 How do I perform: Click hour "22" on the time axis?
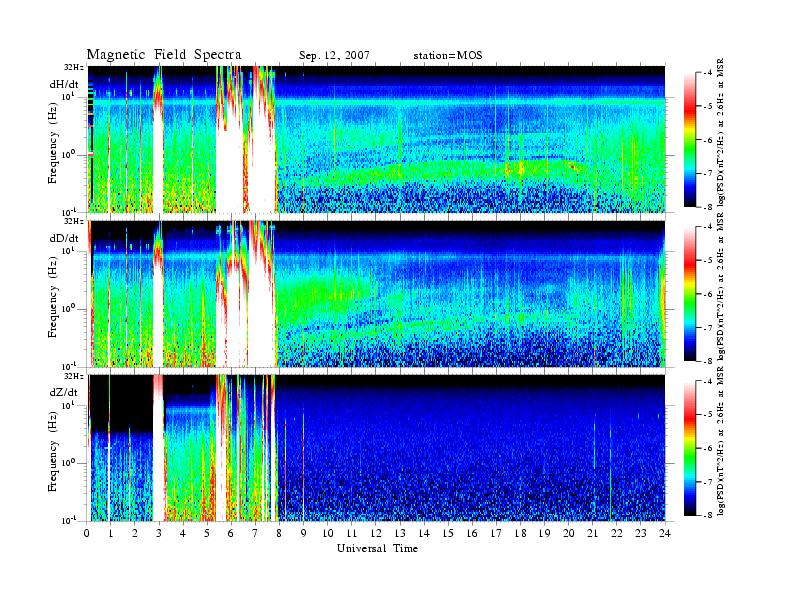coord(617,533)
